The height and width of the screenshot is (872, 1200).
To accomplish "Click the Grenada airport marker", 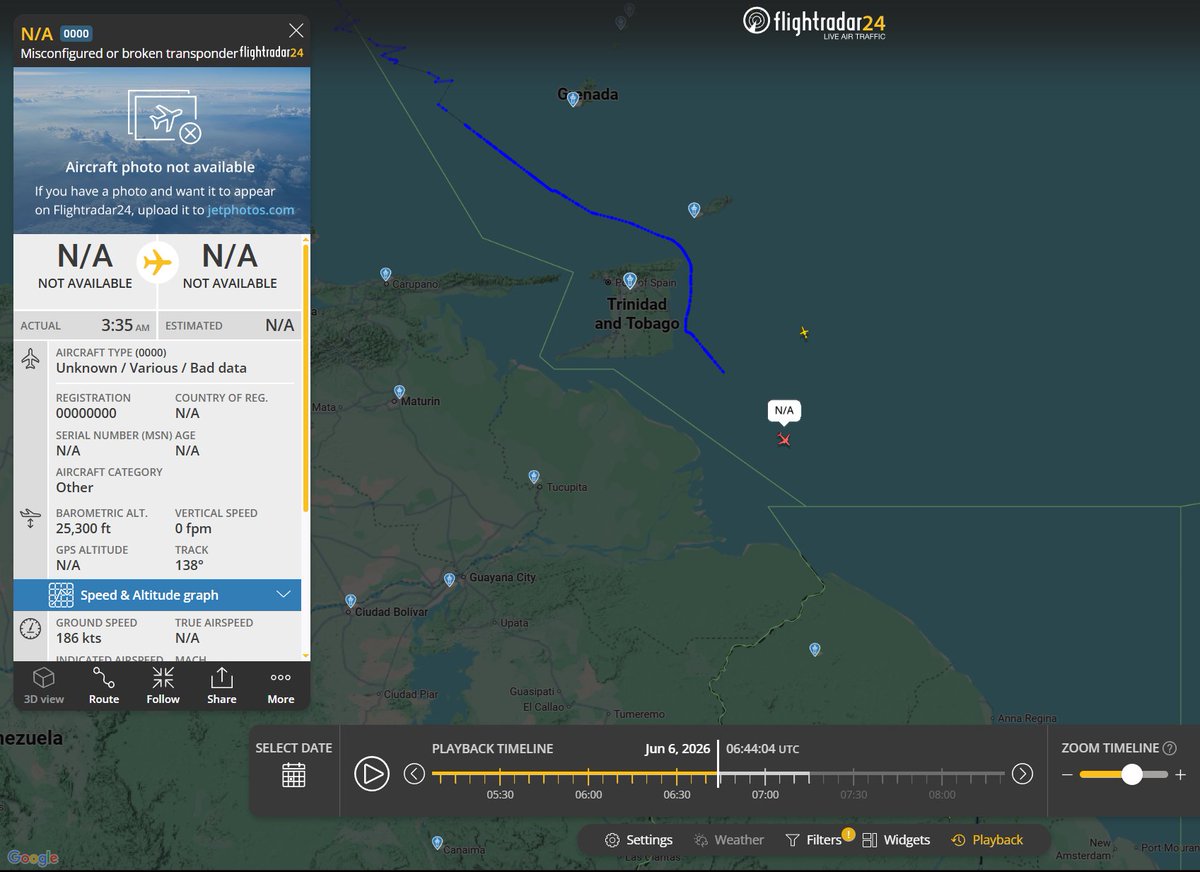I will point(573,99).
